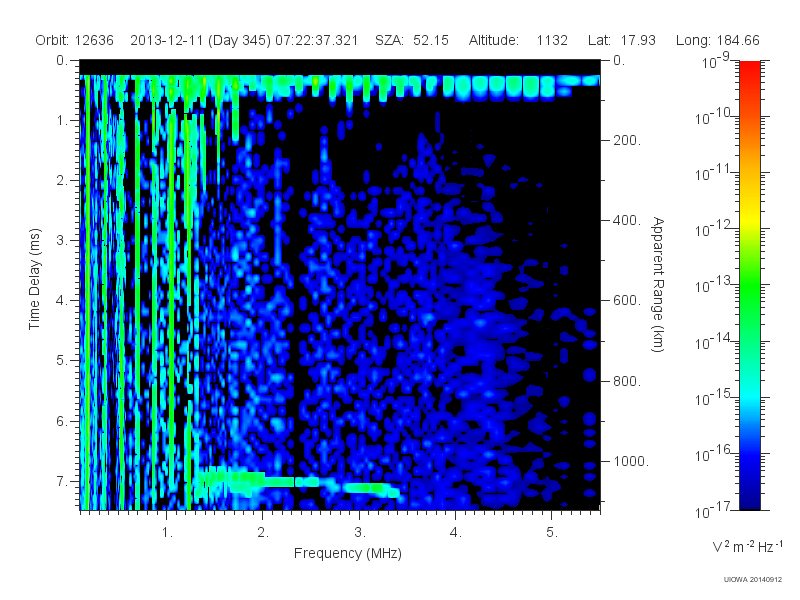The image size is (800, 600).
Task: Click the SZA value 52.15
Action: (x=431, y=40)
